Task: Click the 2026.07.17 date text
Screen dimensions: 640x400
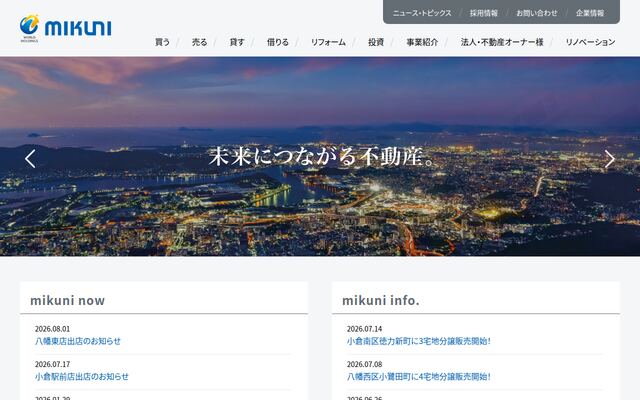Action: click(52, 364)
